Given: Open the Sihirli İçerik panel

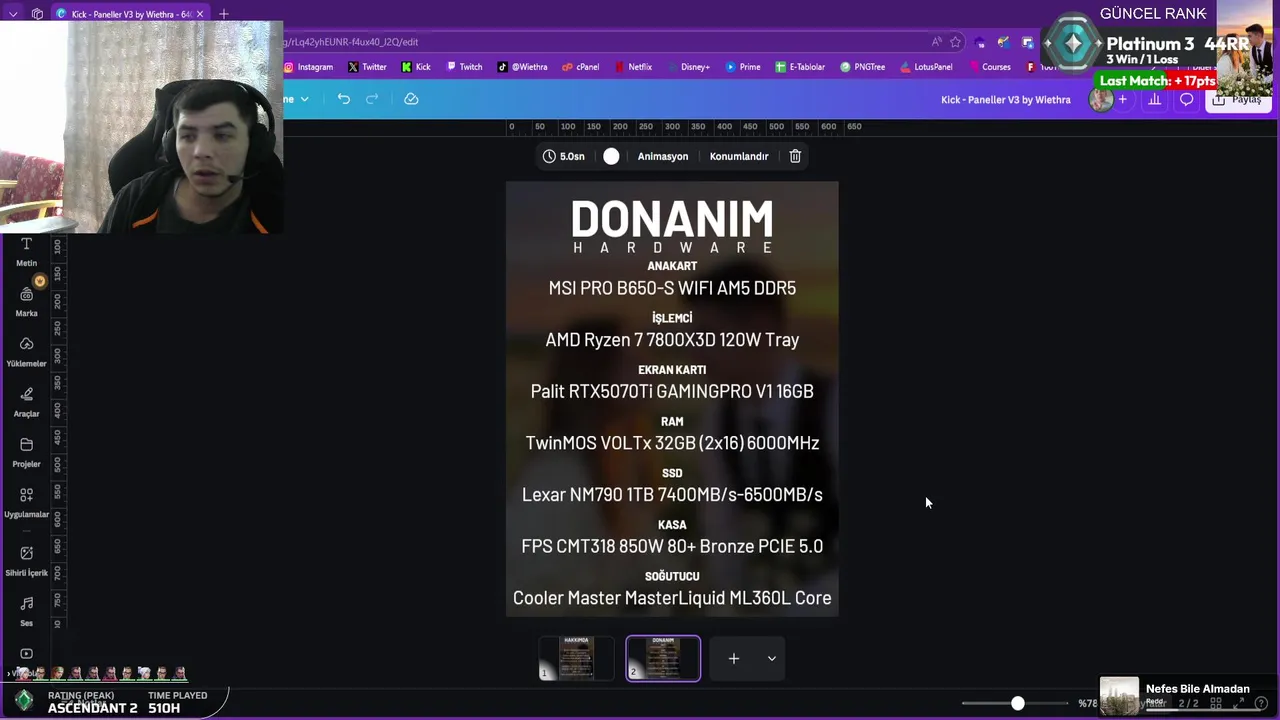Looking at the screenshot, I should [27, 561].
